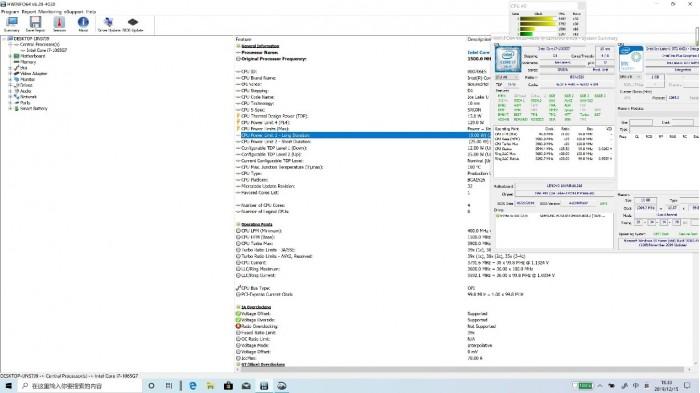Select the Processor Name row
This screenshot has height=393, width=700.
pyautogui.click(x=363, y=52)
